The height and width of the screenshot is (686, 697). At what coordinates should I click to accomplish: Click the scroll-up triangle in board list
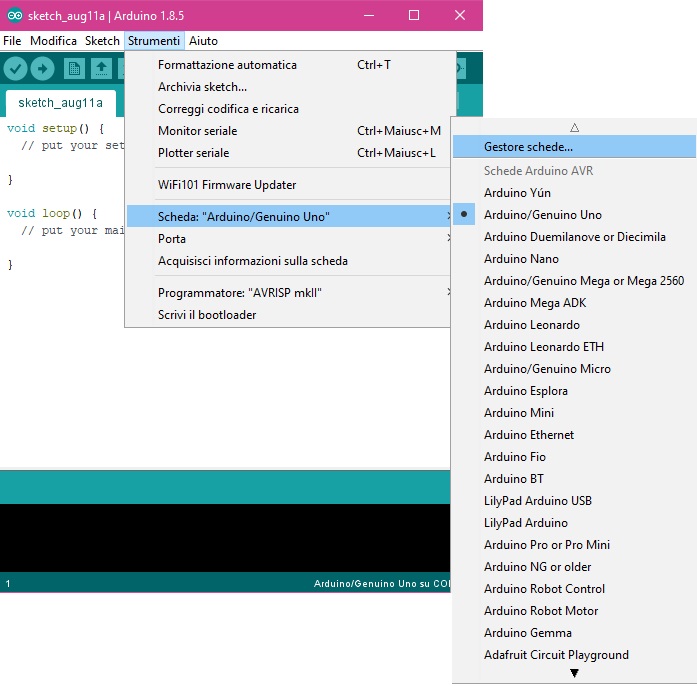[x=574, y=128]
